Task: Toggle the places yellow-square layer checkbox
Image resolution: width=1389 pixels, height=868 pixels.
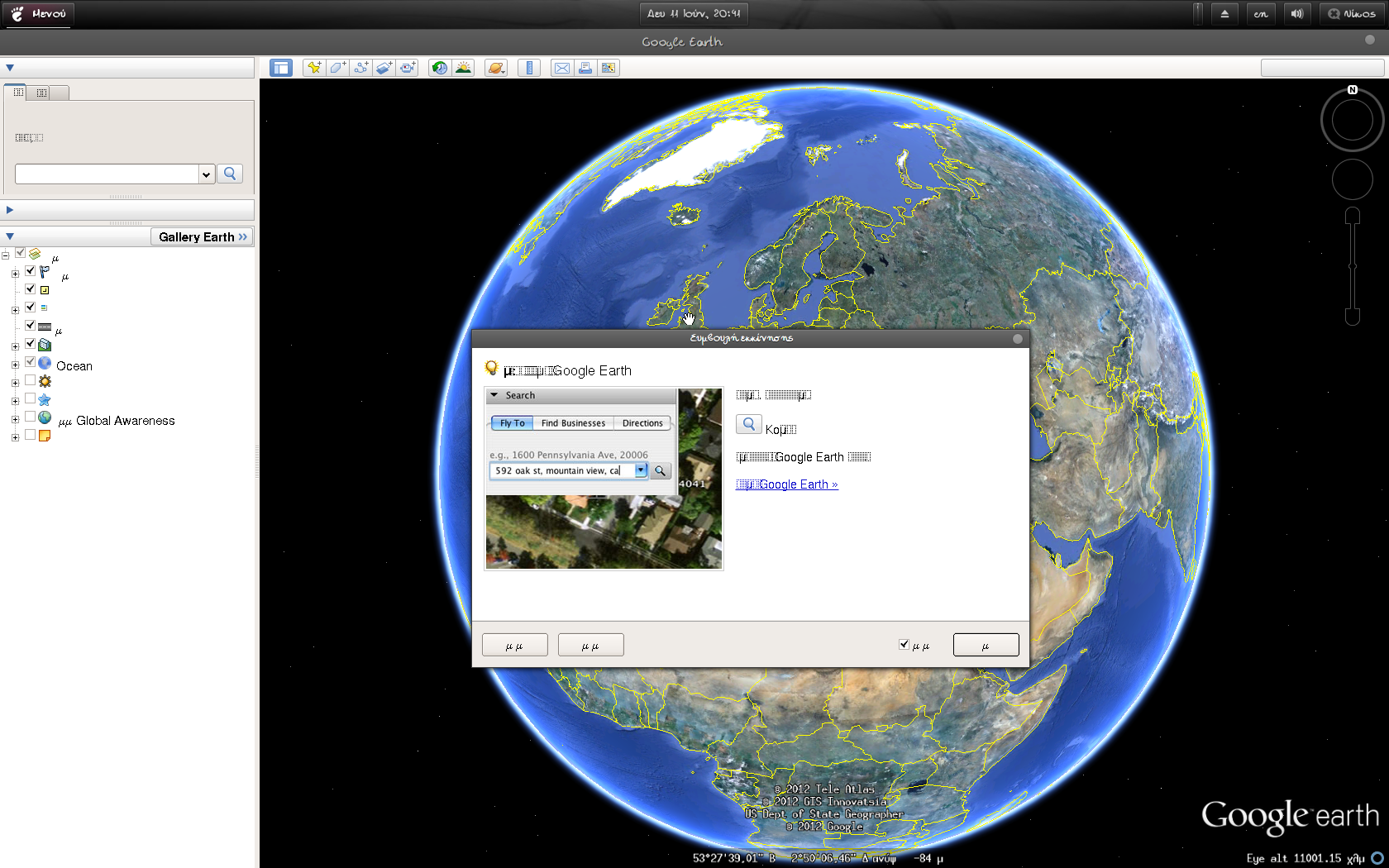Action: click(30, 289)
